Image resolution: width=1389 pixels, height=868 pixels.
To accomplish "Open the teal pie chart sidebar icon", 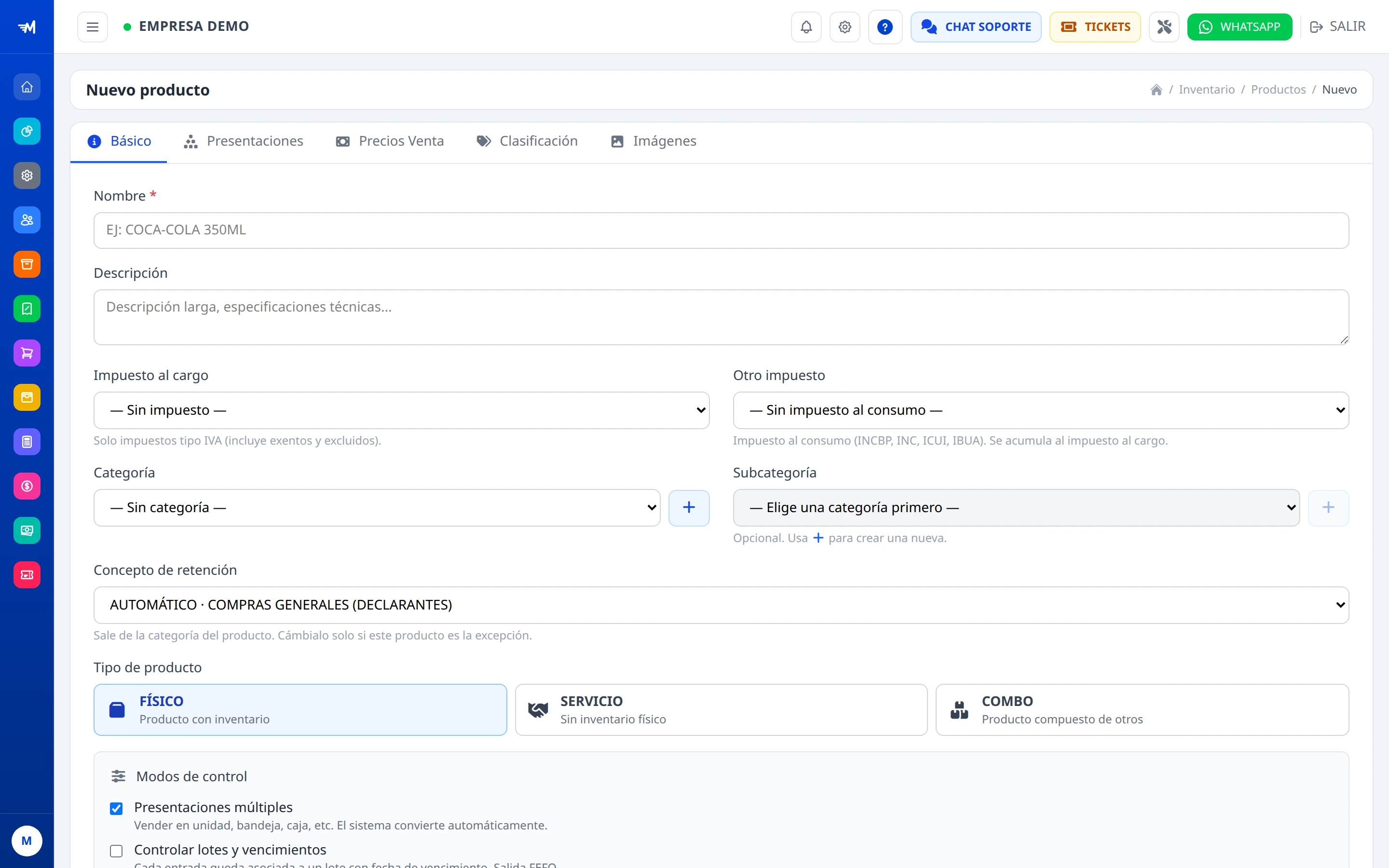I will click(27, 132).
